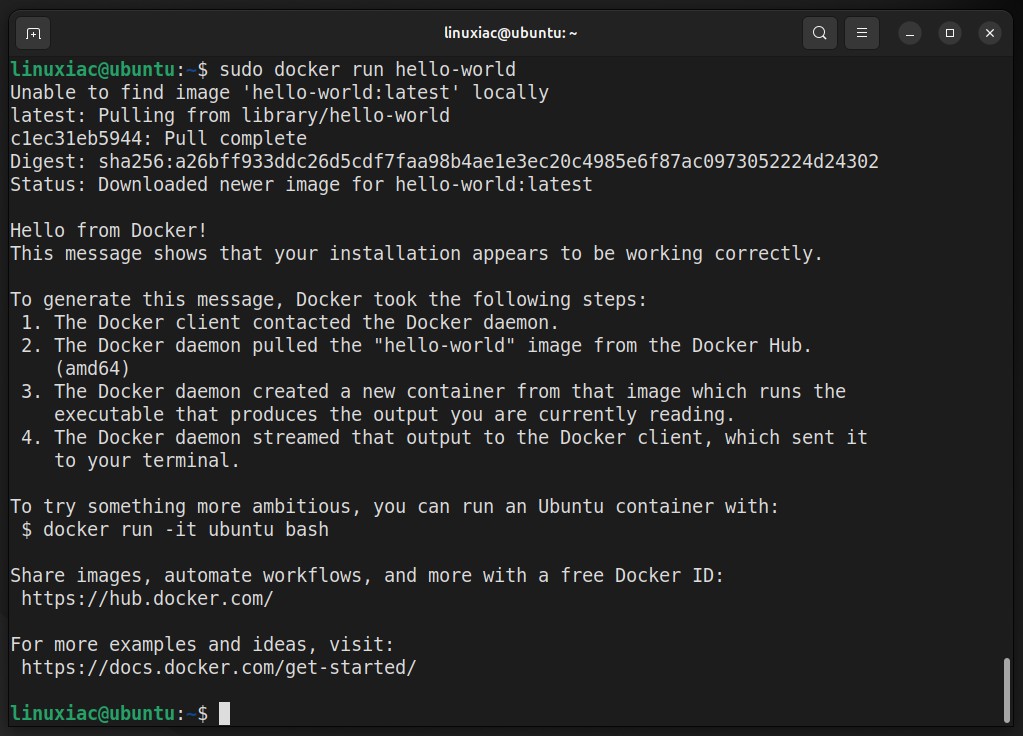Minimize the terminal window
The height and width of the screenshot is (736, 1023).
tap(910, 33)
